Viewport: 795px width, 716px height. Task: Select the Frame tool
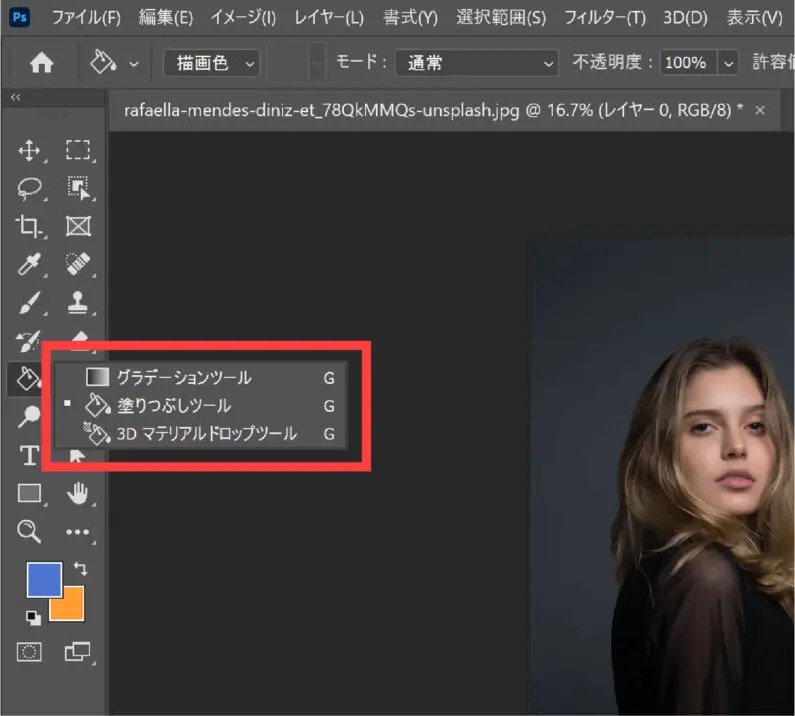(x=78, y=226)
